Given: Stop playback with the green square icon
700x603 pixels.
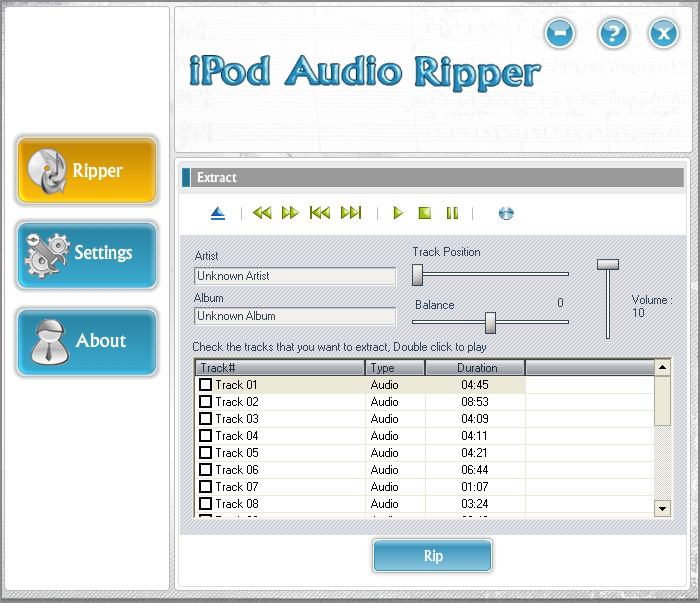Looking at the screenshot, I should pos(425,213).
